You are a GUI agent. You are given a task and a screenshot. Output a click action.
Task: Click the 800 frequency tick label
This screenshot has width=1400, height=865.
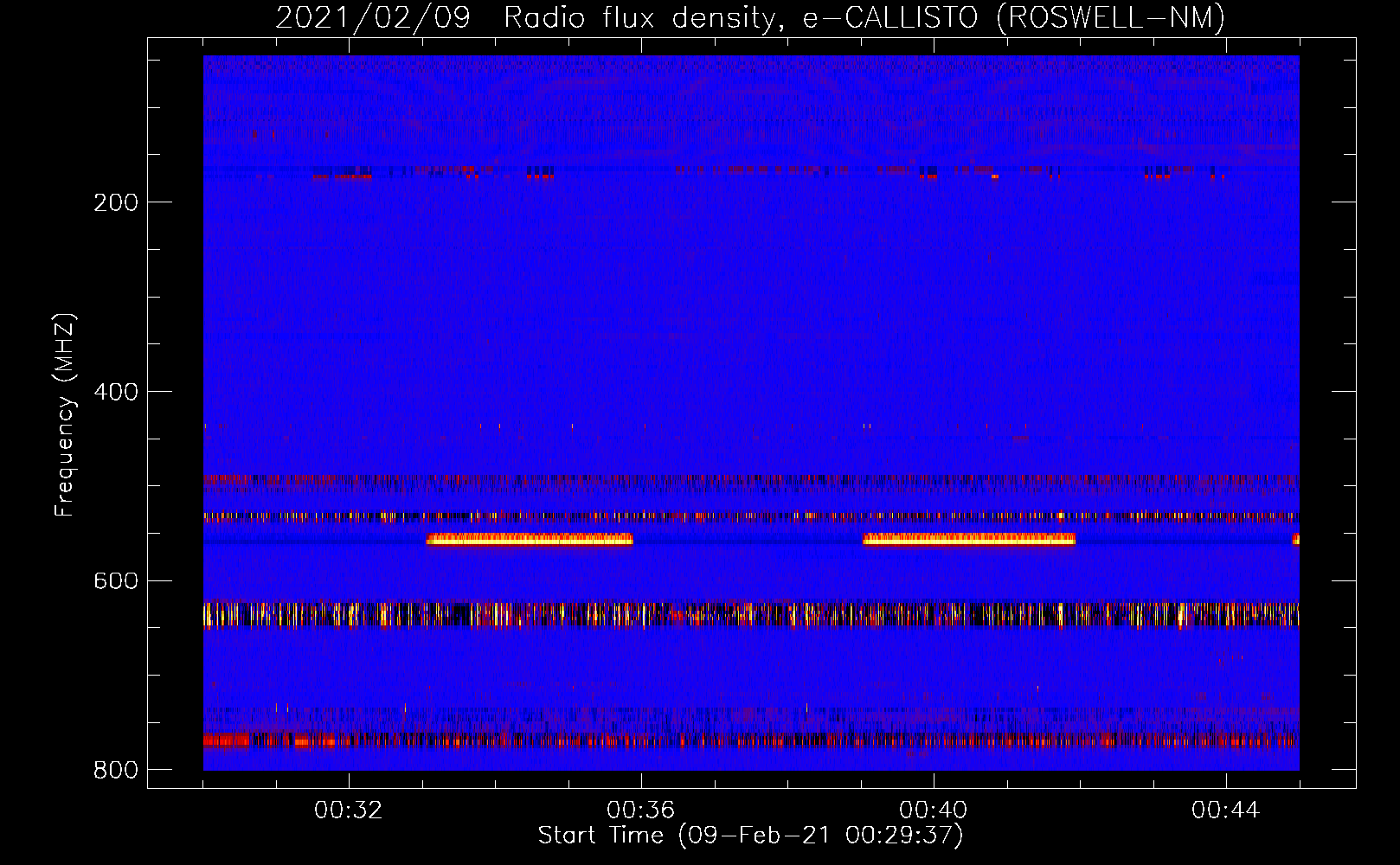(116, 770)
